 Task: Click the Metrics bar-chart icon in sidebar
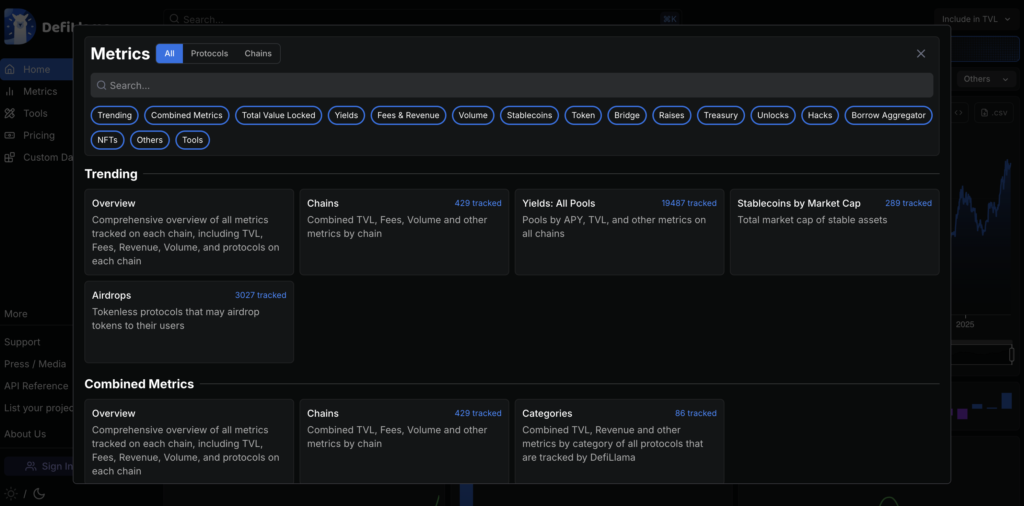pos(10,91)
